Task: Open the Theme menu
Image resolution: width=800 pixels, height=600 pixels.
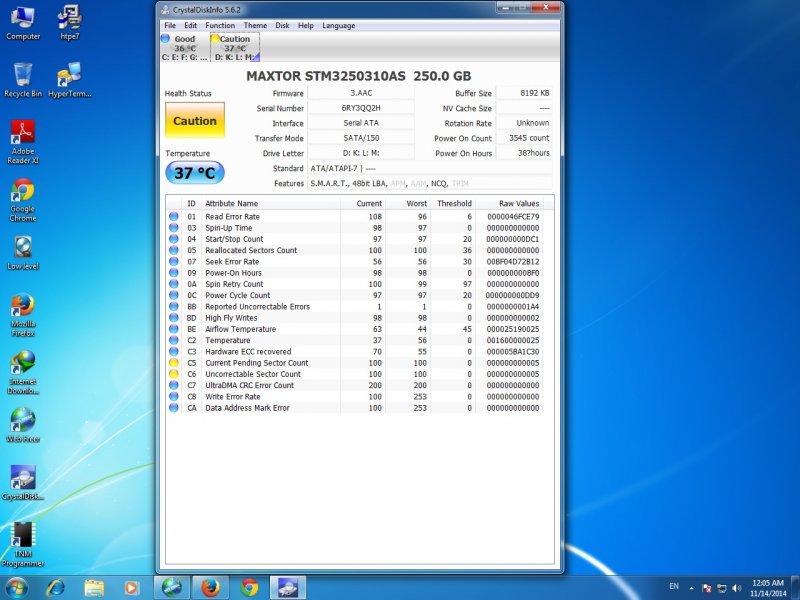Action: point(255,26)
